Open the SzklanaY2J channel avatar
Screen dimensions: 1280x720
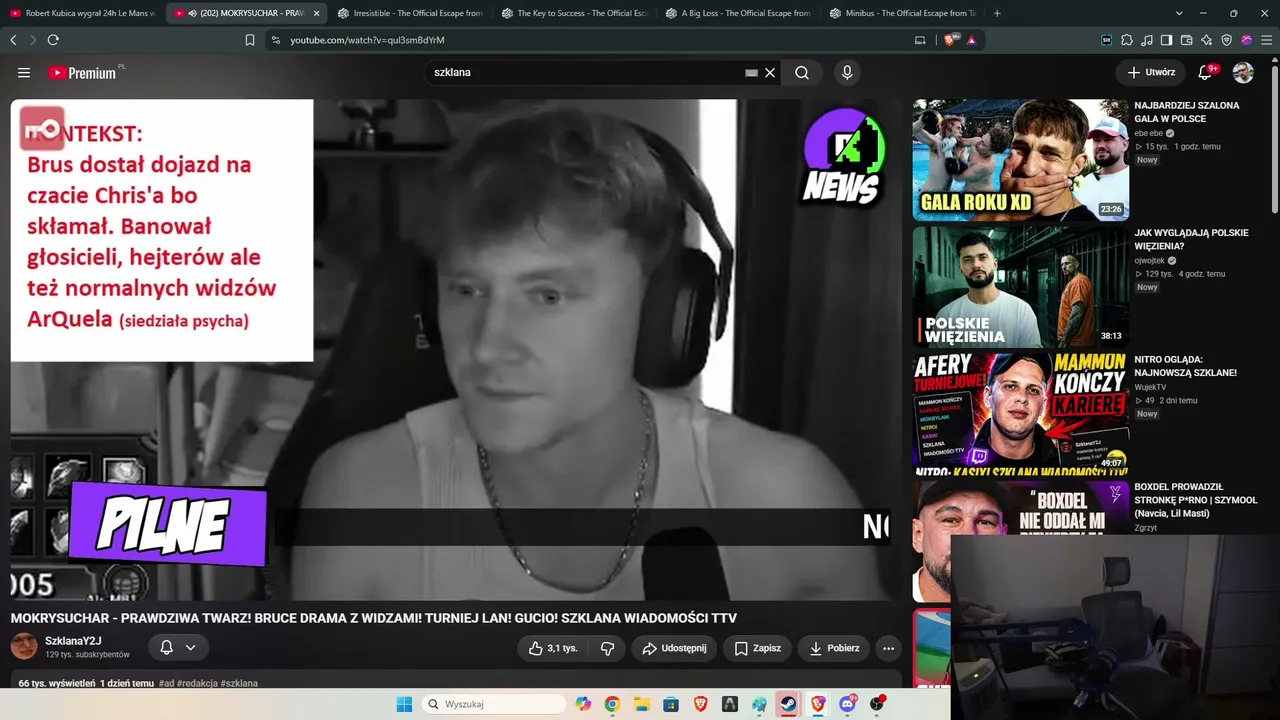click(24, 647)
